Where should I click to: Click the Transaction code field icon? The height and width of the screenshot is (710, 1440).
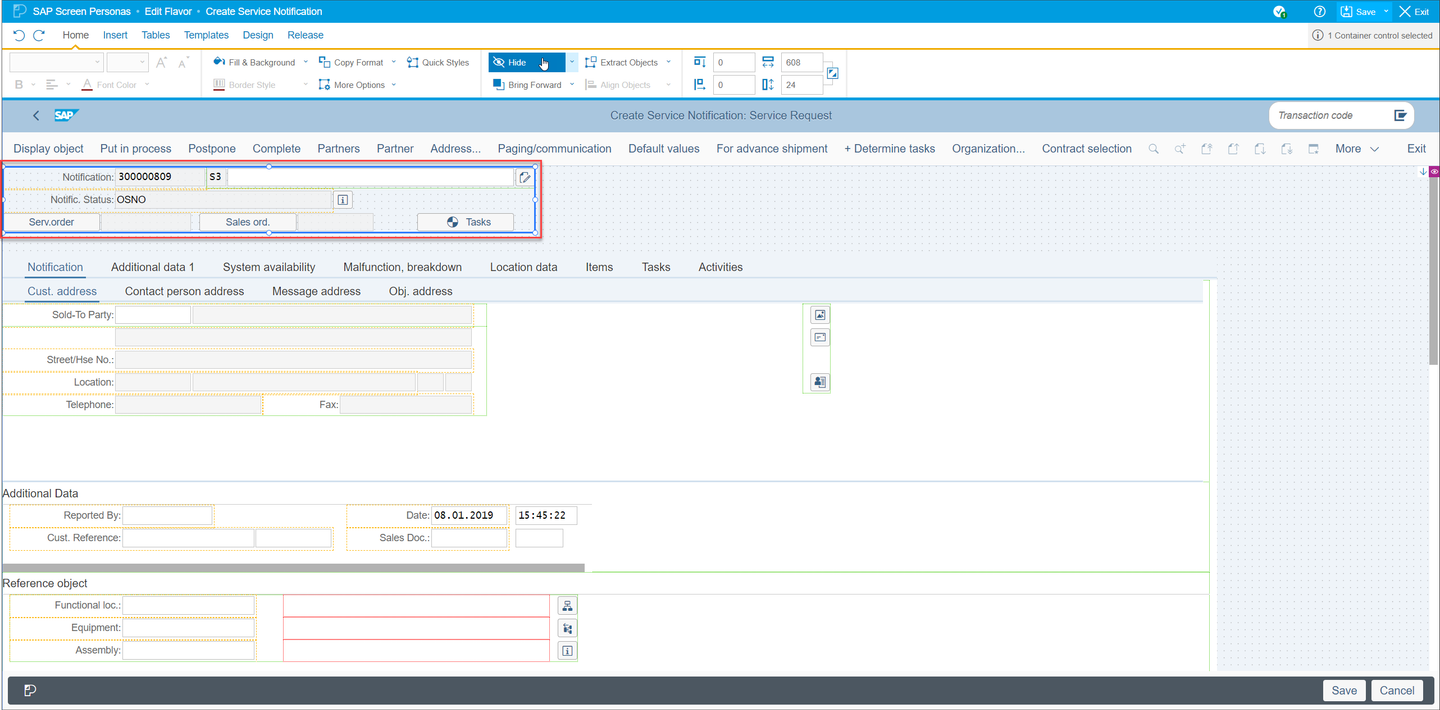point(1400,115)
